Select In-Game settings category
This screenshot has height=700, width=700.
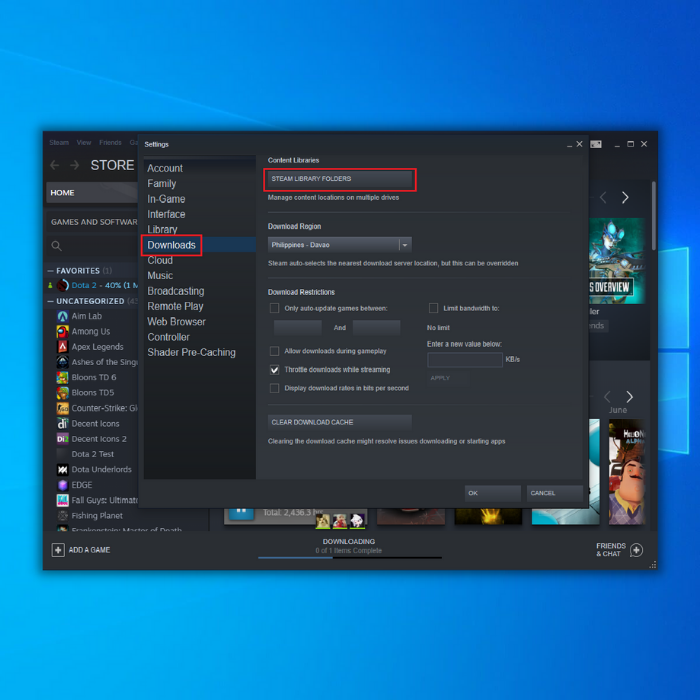[x=166, y=199]
